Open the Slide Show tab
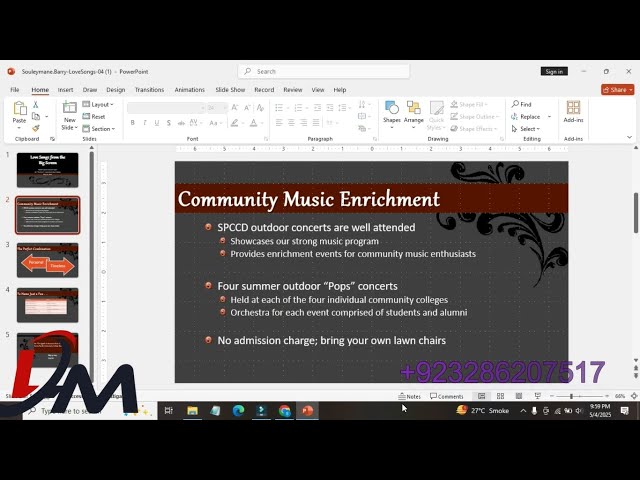 click(230, 90)
